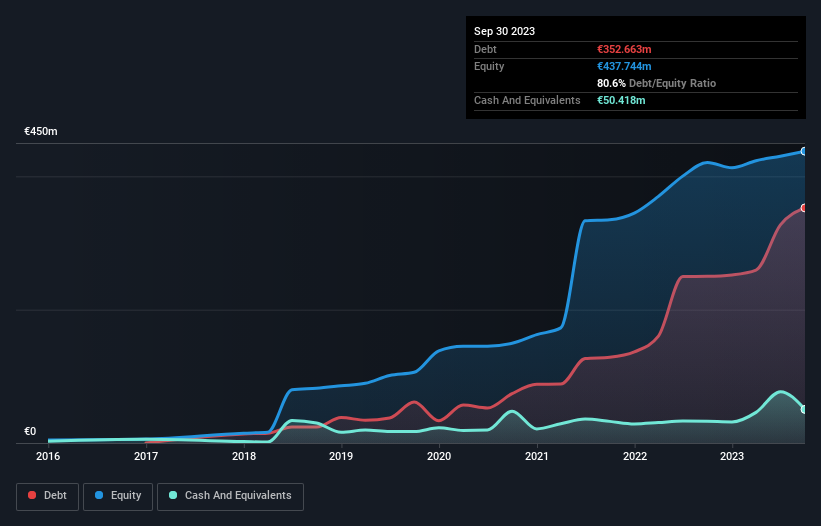Click the €0 y-axis label
The height and width of the screenshot is (526, 821).
[x=30, y=431]
